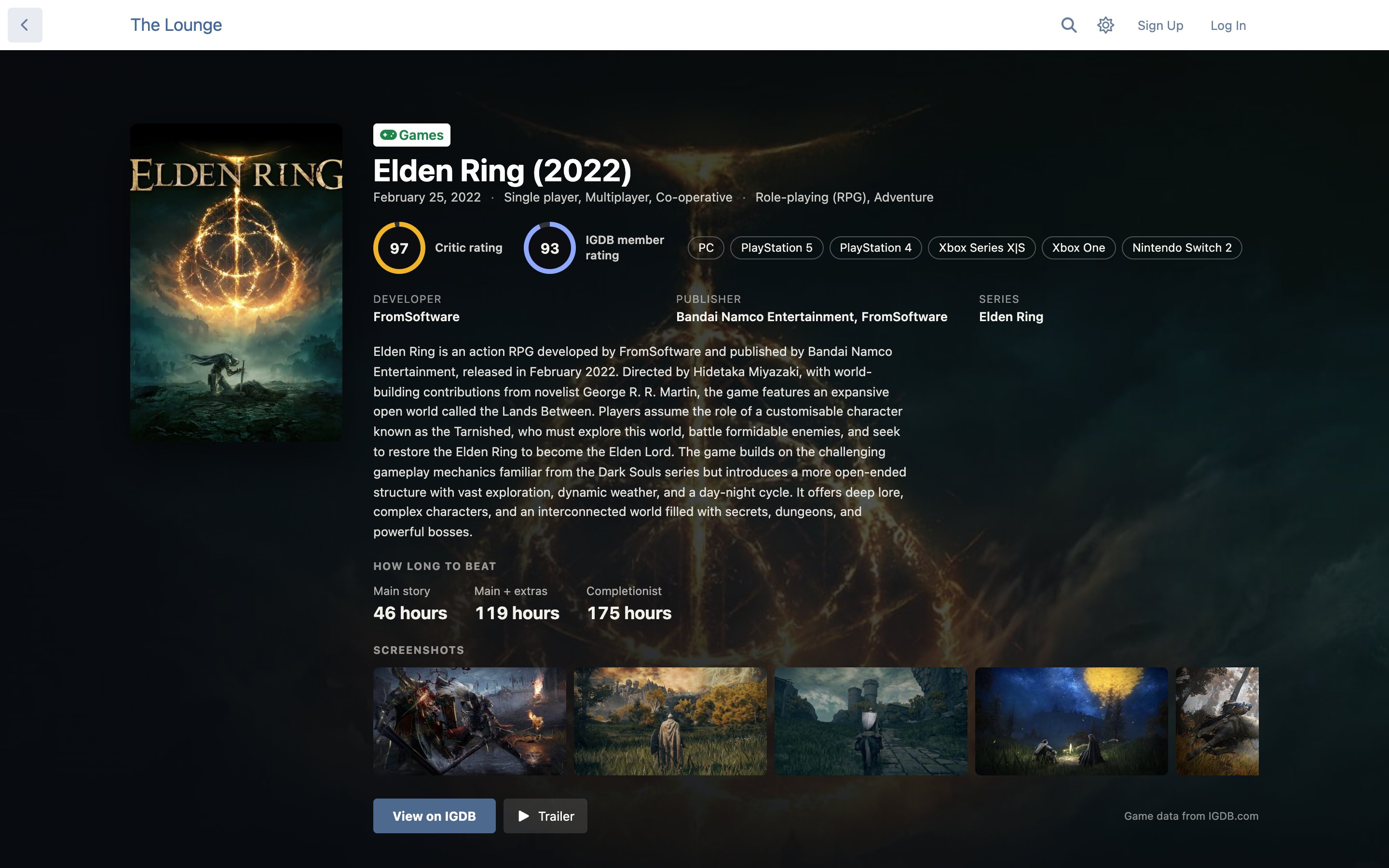Click the 119 hours main + extras value
Image resolution: width=1389 pixels, height=868 pixels.
click(x=517, y=613)
